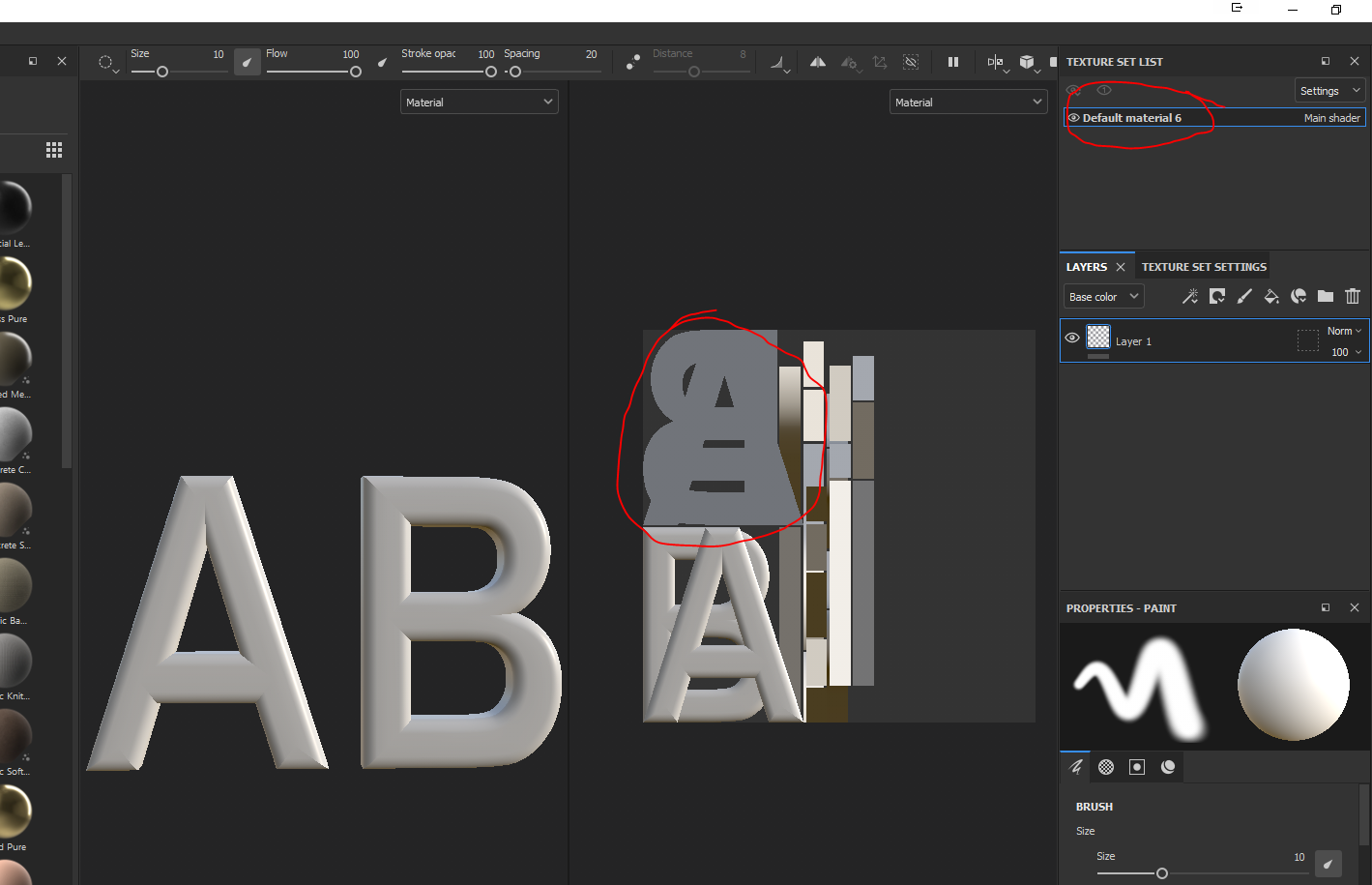
Task: Switch to the Layers tab
Action: (1087, 266)
